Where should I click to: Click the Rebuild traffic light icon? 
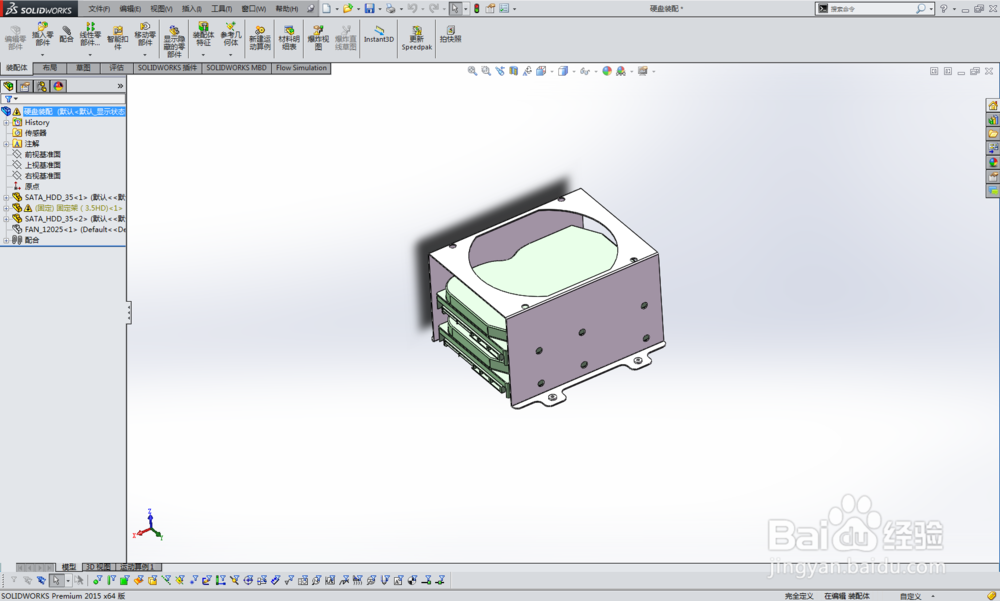pos(476,8)
